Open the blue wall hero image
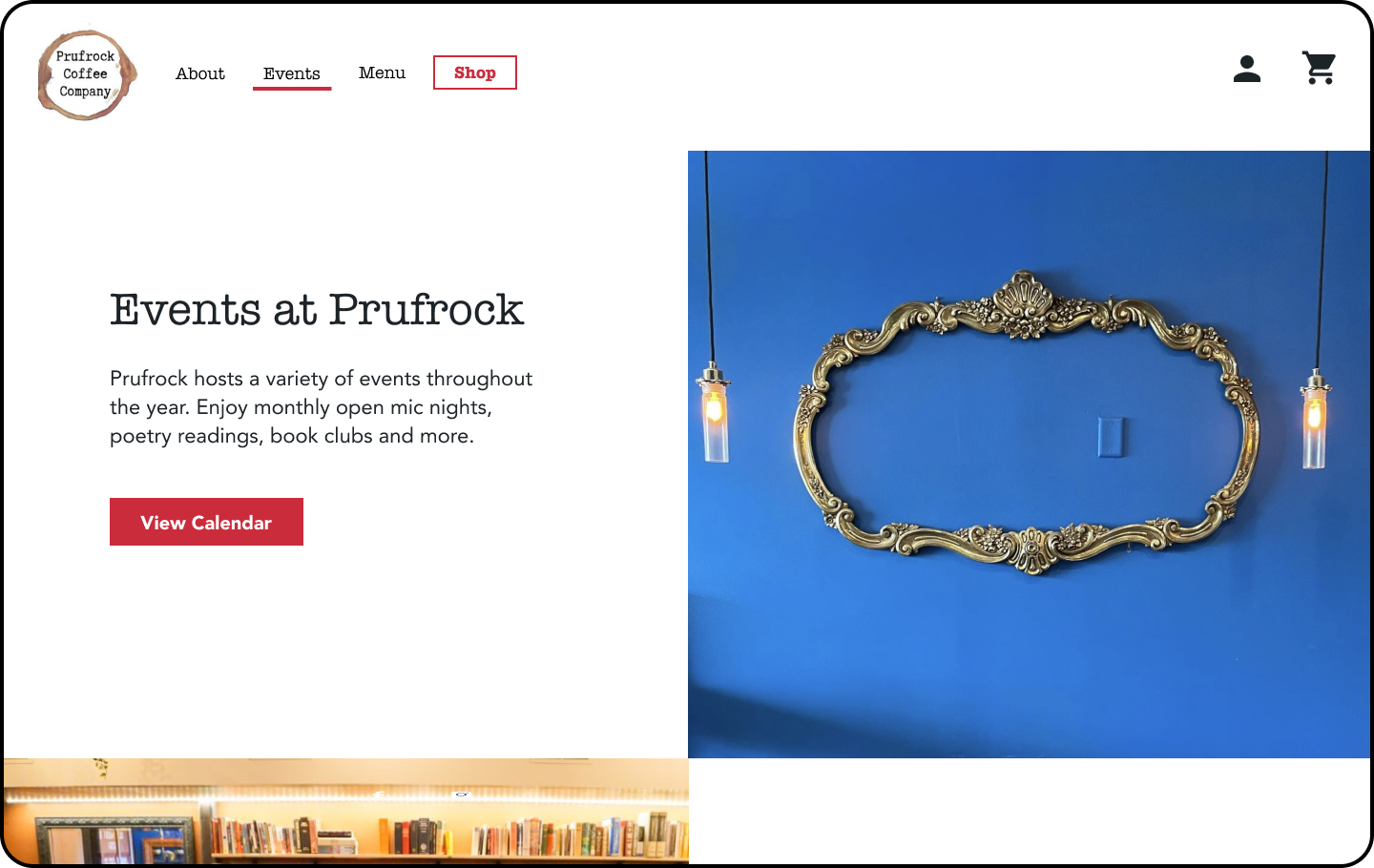The image size is (1374, 868). (x=1029, y=454)
